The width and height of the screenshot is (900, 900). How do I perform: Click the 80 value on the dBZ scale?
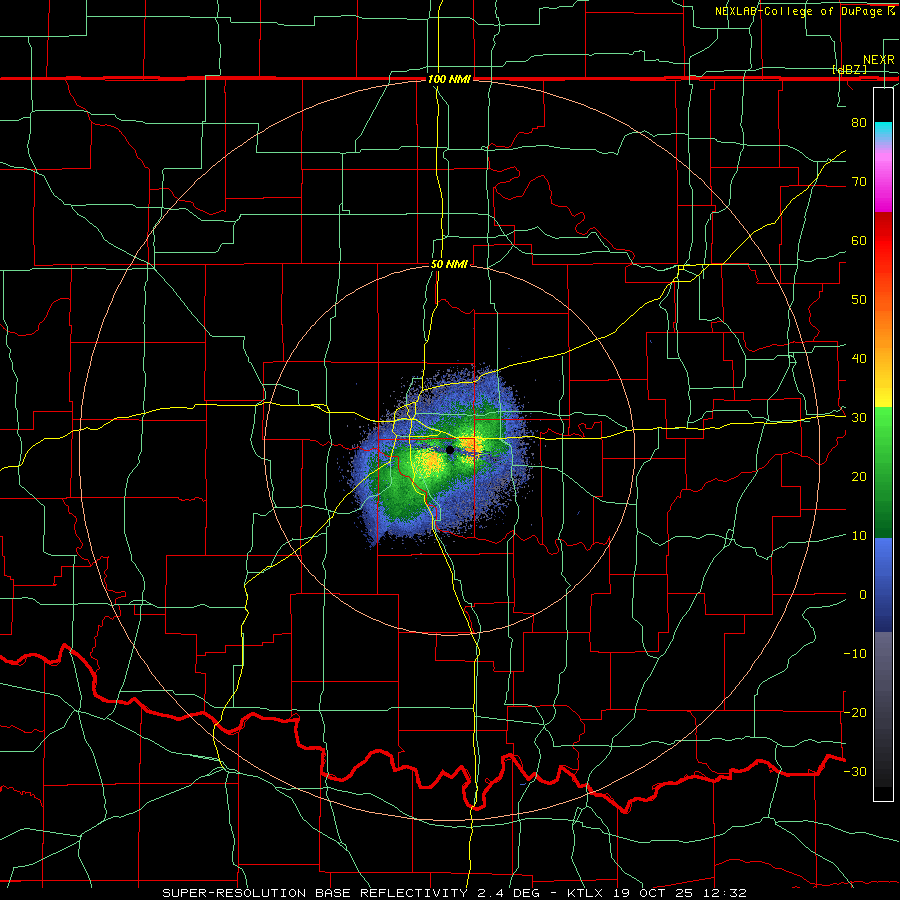(x=859, y=122)
